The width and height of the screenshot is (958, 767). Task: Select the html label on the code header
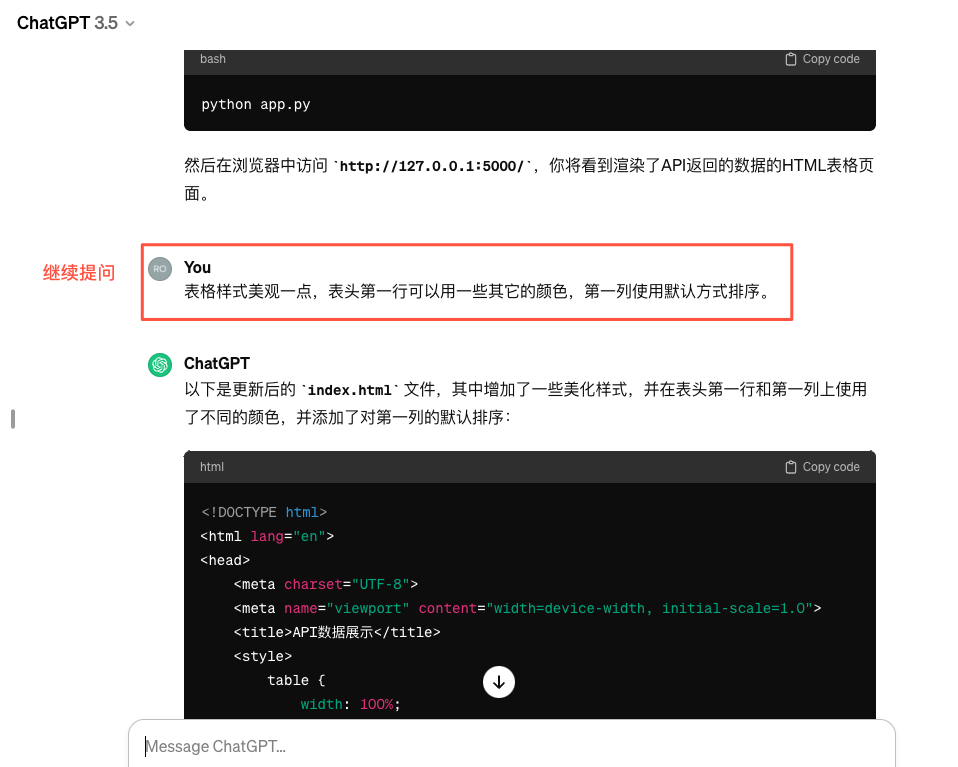click(211, 466)
